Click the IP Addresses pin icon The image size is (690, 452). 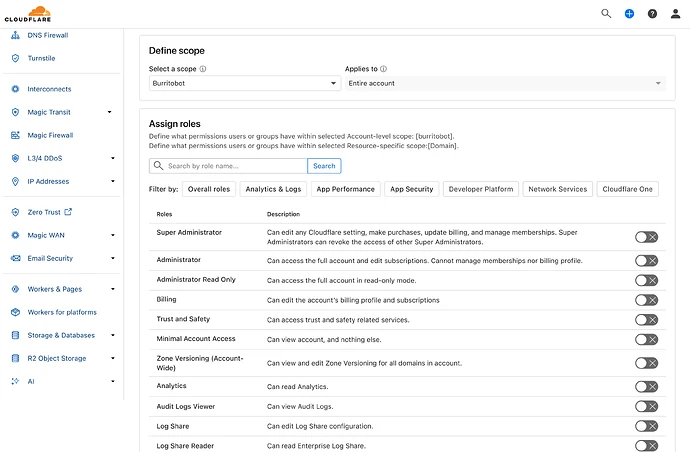tap(15, 181)
